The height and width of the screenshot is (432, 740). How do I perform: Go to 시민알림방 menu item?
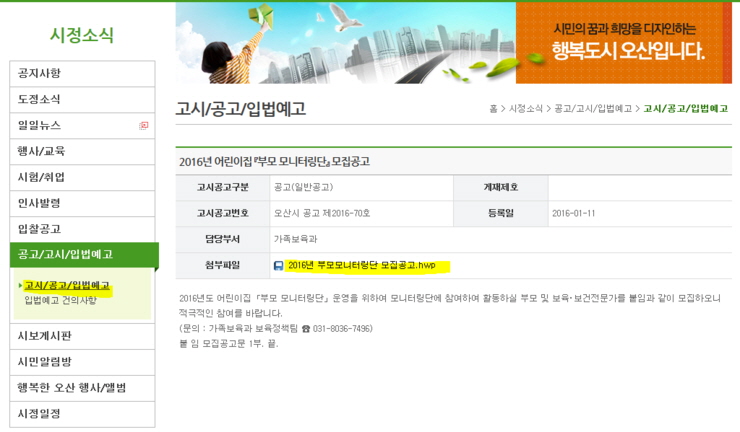pyautogui.click(x=44, y=362)
